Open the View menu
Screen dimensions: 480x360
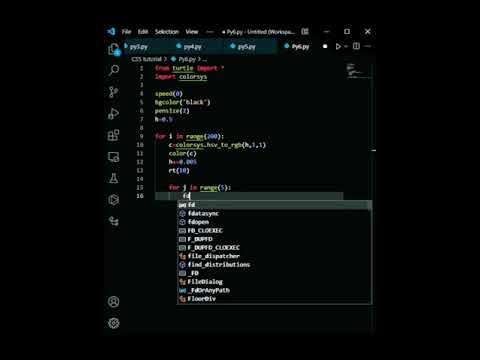tap(192, 32)
